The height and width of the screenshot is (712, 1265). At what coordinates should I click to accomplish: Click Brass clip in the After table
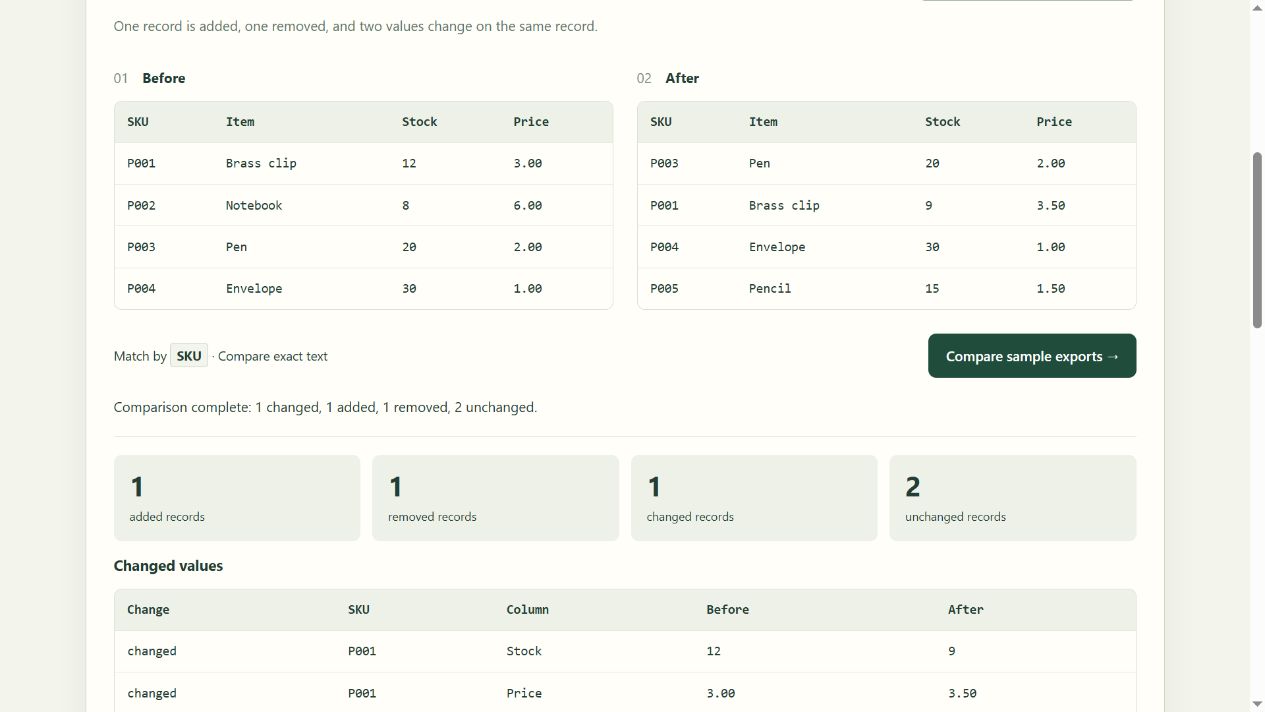(784, 205)
